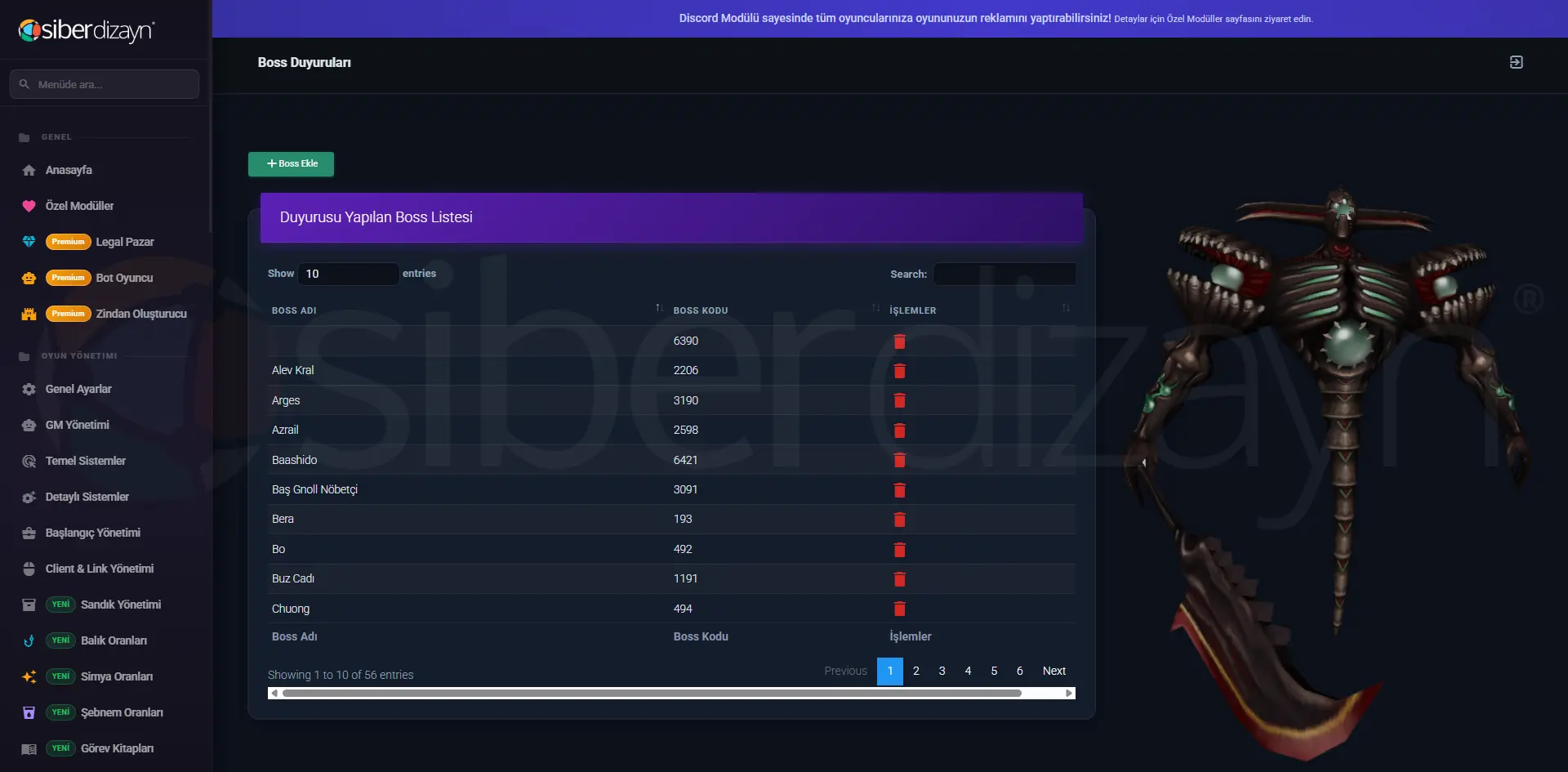This screenshot has height=772, width=1568.
Task: Click the siberdizayn logo
Action: pyautogui.click(x=86, y=30)
